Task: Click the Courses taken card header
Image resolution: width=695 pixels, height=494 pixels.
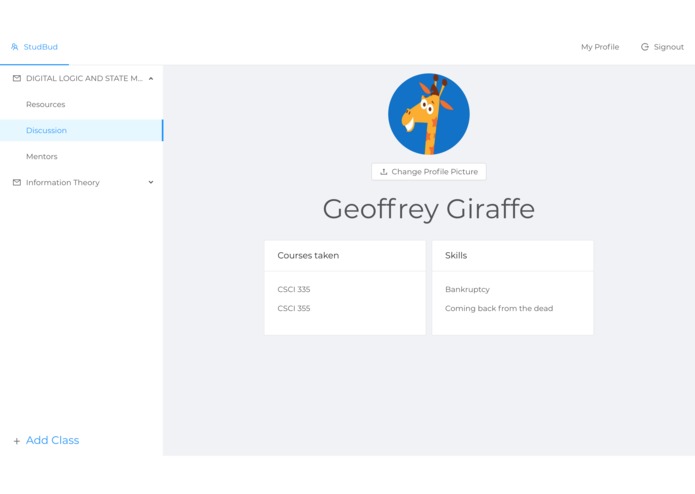Action: click(x=345, y=256)
